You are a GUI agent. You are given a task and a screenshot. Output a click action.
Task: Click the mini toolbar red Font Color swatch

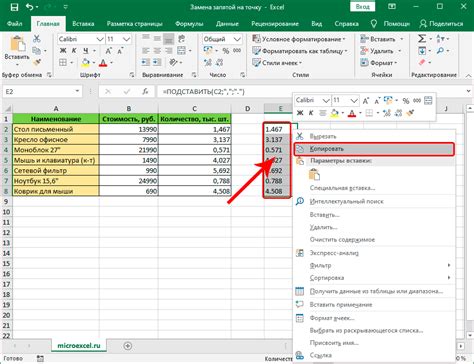click(352, 113)
